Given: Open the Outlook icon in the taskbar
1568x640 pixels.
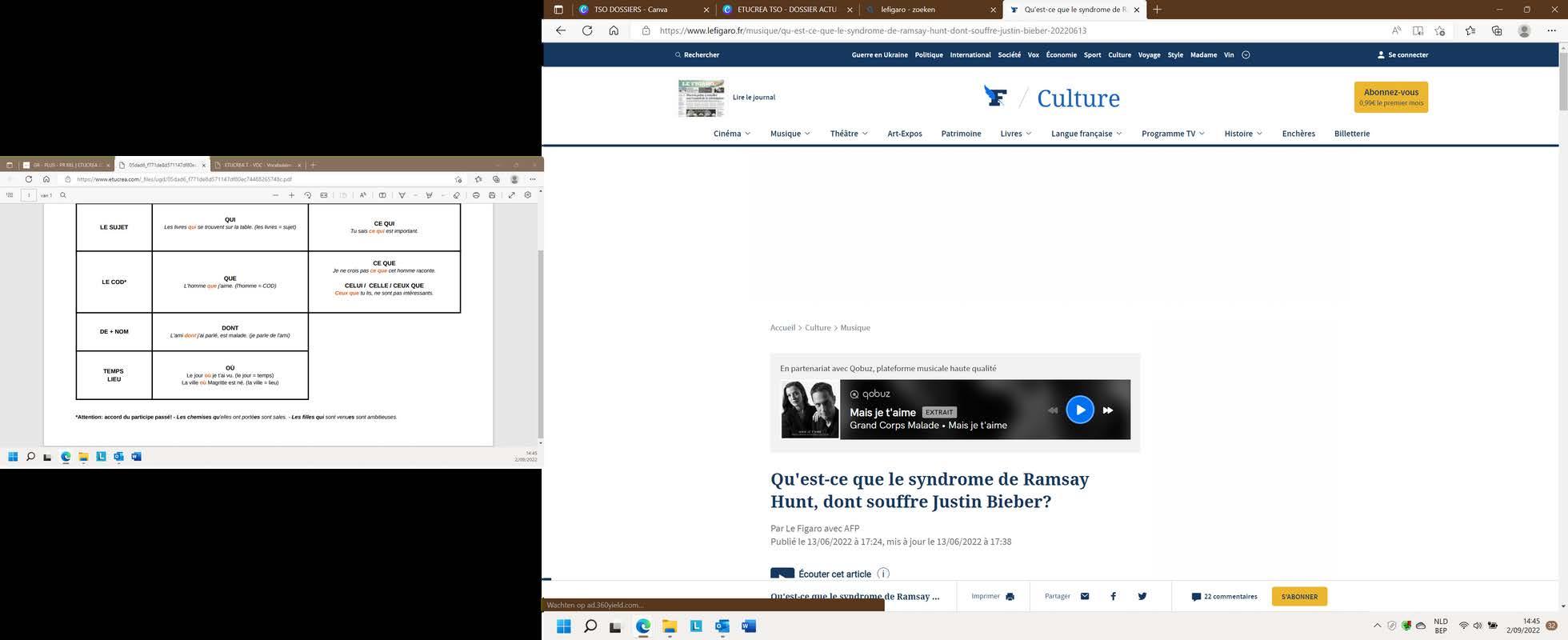Looking at the screenshot, I should pos(722,626).
